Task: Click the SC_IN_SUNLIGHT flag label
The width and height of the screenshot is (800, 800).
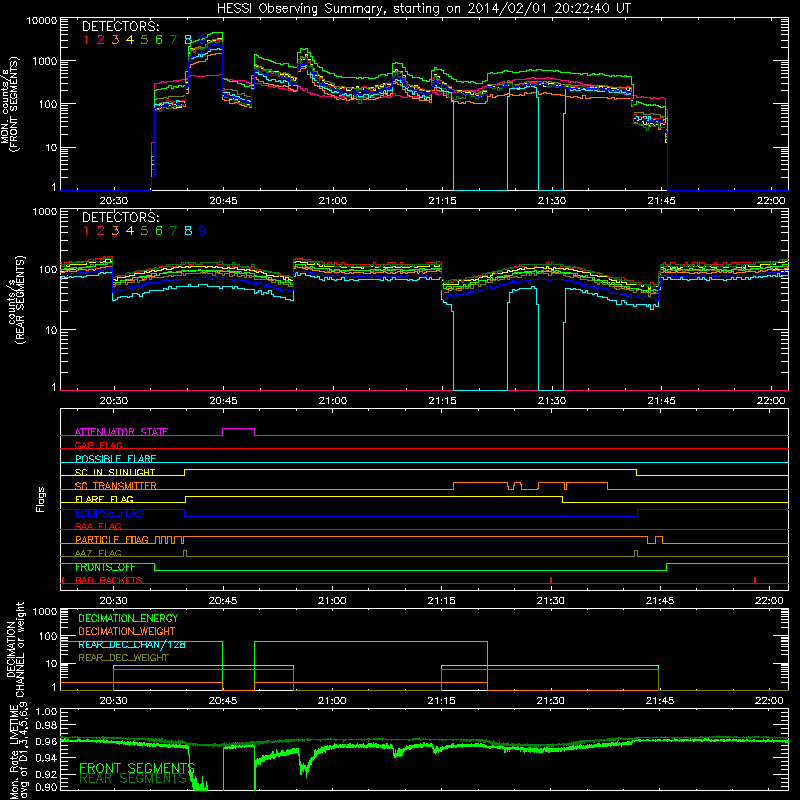Action: click(x=115, y=472)
